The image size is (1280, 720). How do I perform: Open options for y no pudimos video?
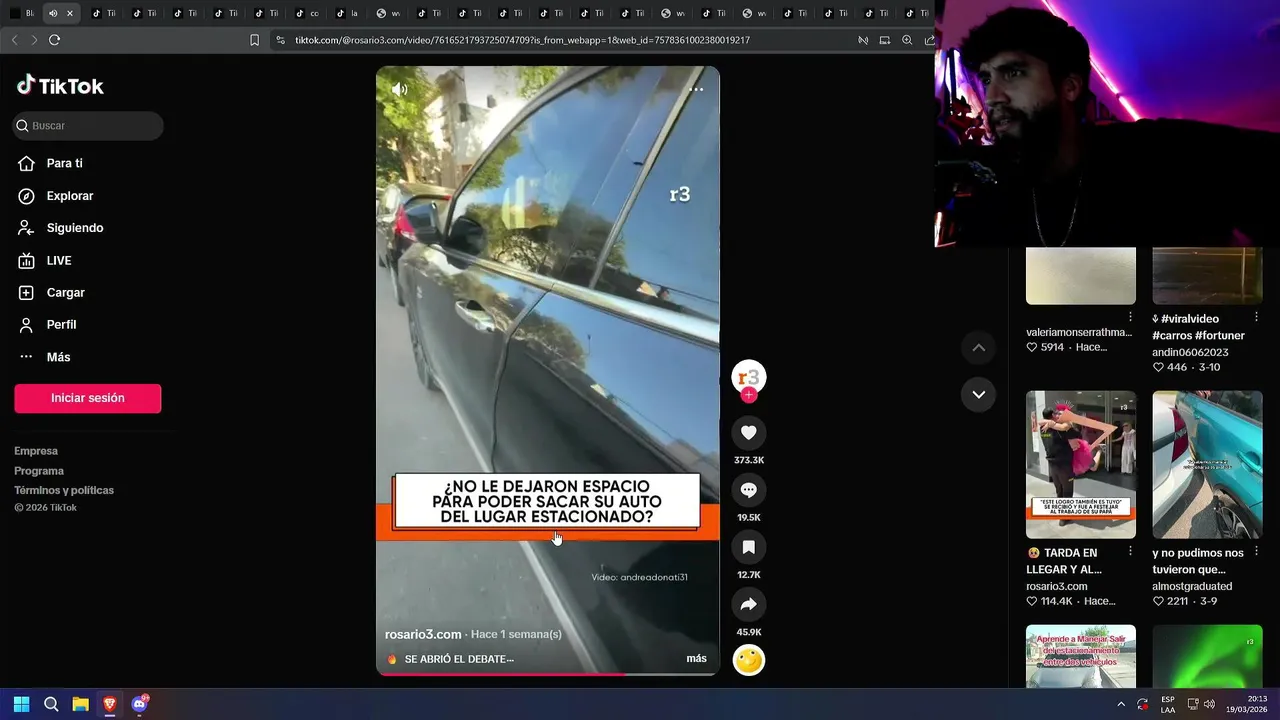click(x=1257, y=551)
